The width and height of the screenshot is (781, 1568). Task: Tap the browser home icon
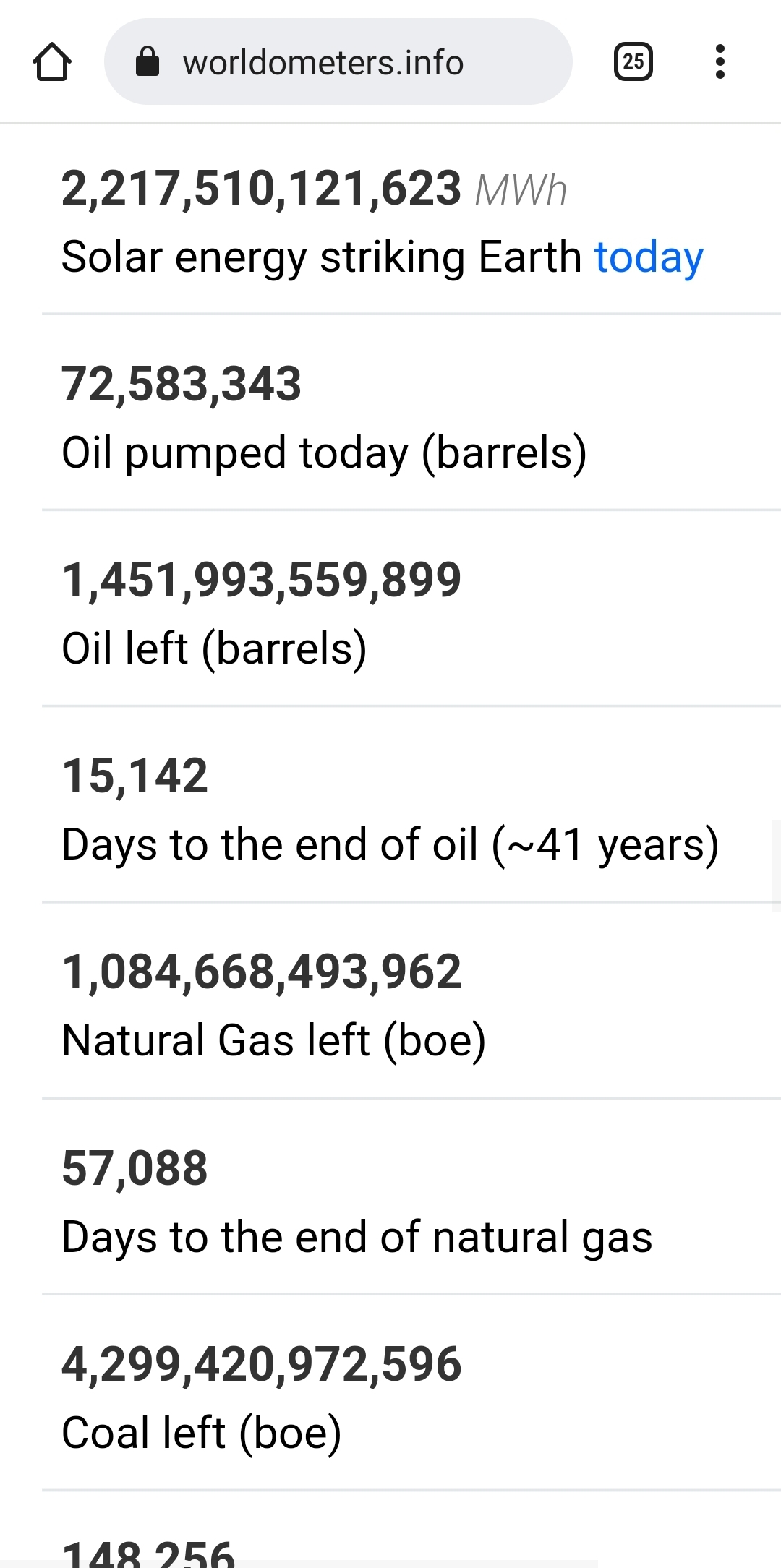[x=52, y=62]
